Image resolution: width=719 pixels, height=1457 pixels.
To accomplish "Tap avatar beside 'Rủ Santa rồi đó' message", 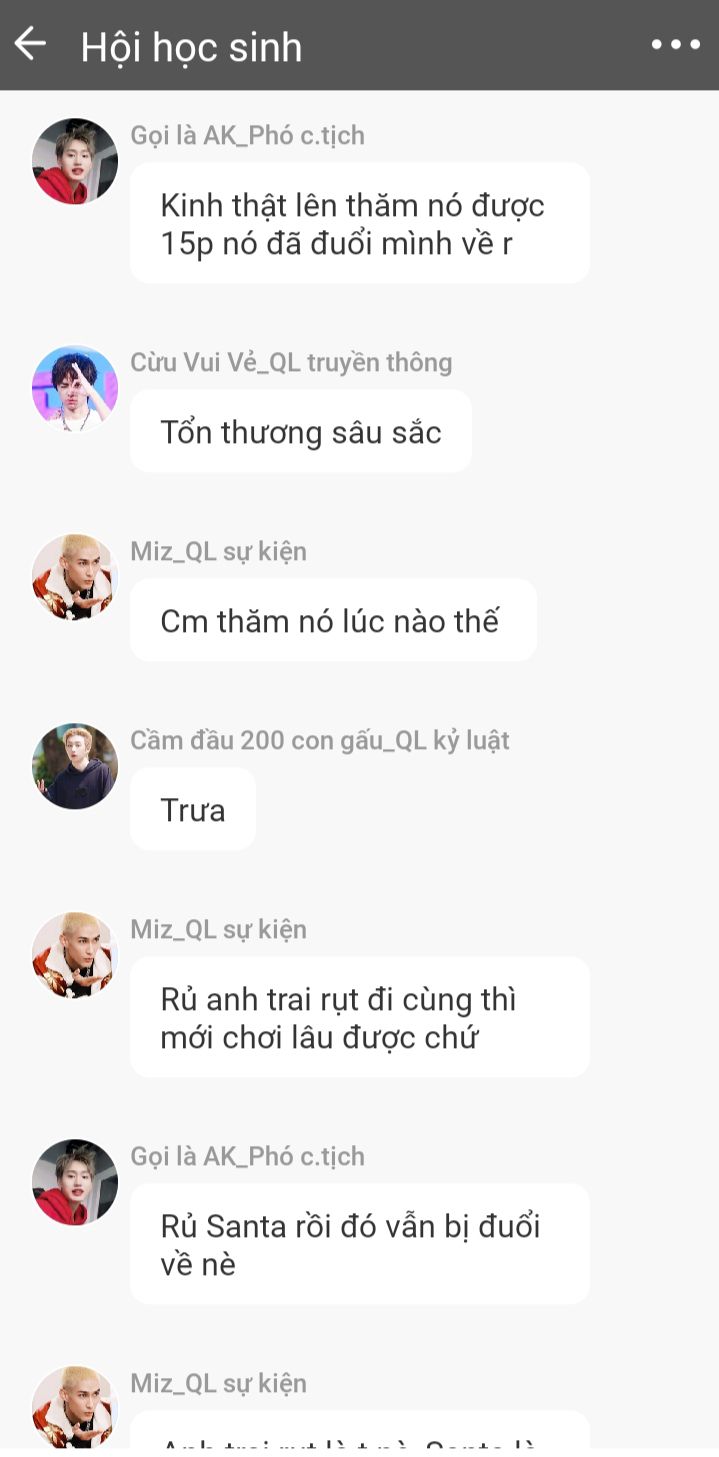I will coord(75,1182).
